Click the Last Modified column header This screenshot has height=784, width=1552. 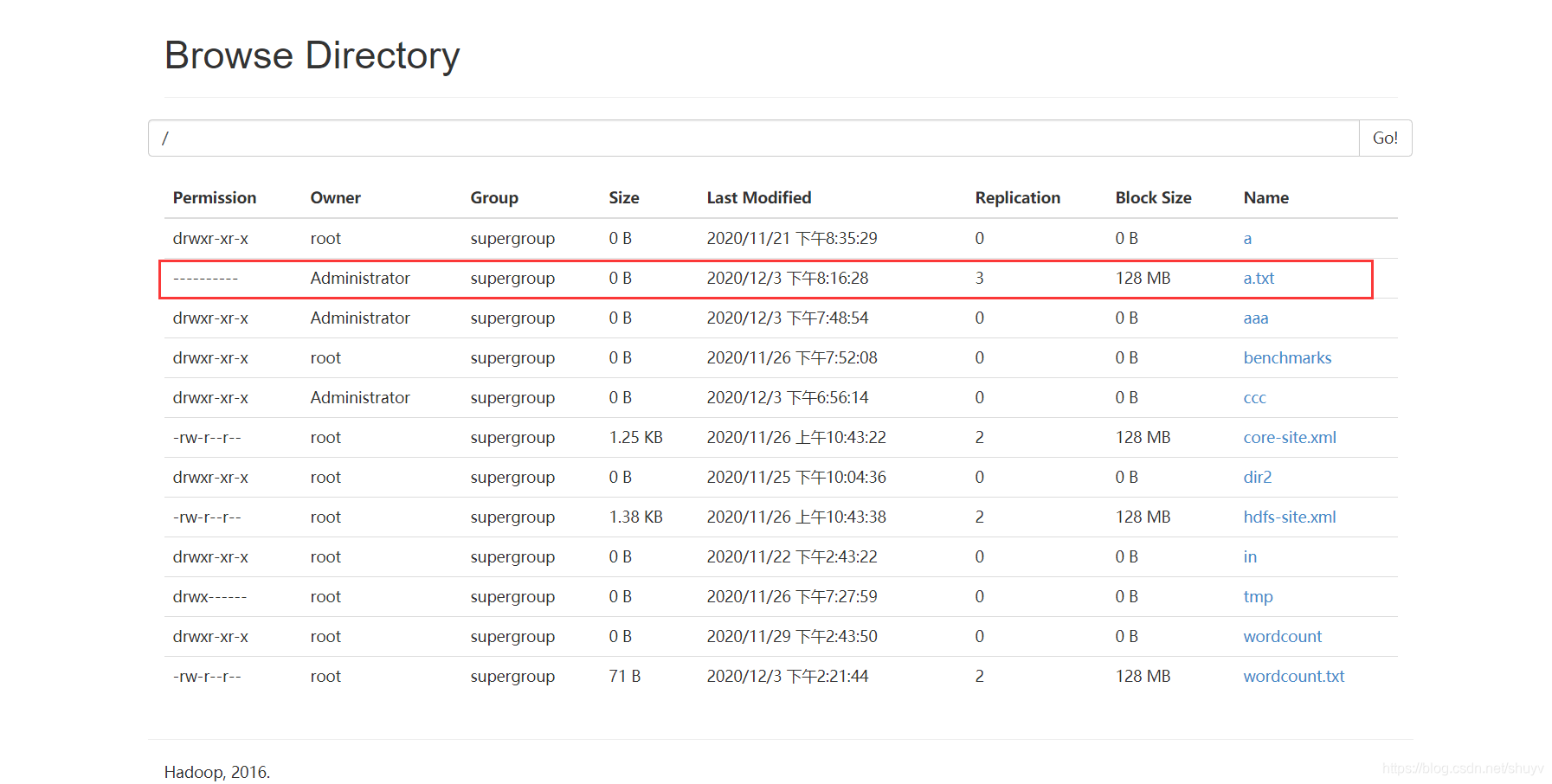[x=759, y=198]
